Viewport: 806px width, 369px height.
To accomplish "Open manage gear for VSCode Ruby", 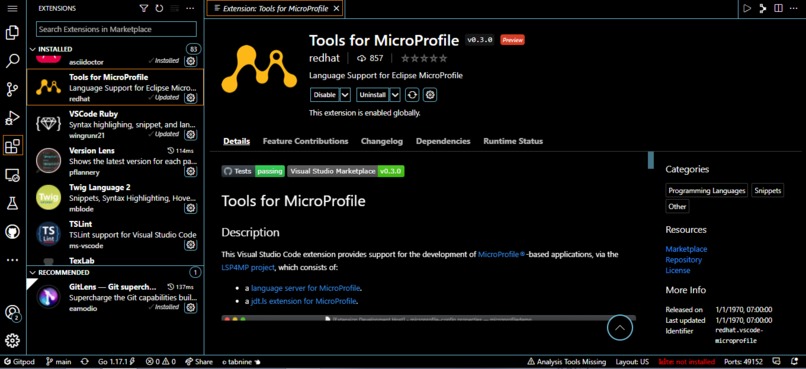I will click(x=191, y=135).
